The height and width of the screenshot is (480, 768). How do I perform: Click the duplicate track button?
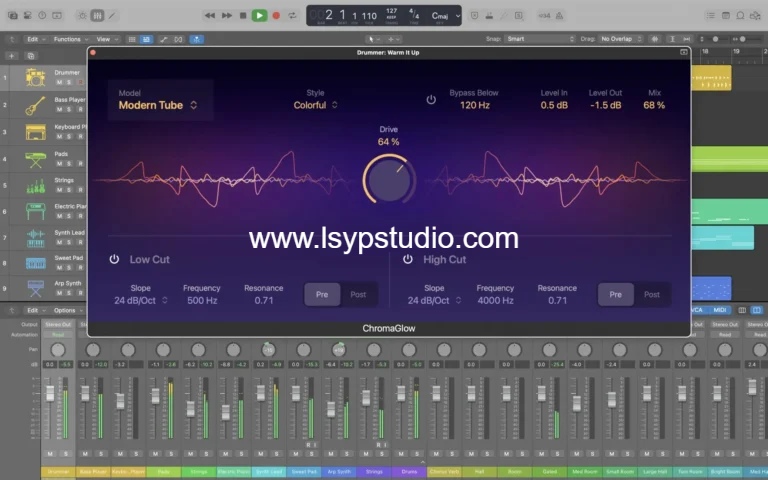click(x=30, y=56)
